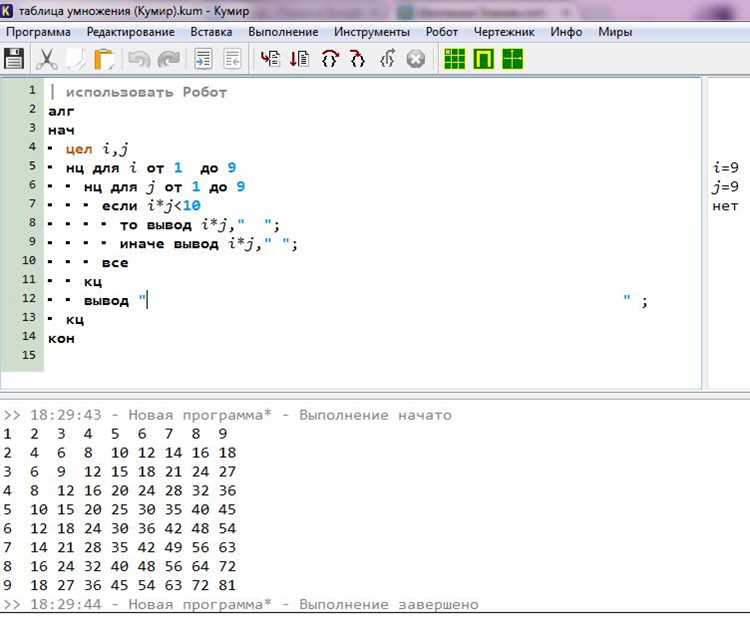This screenshot has width=750, height=624.
Task: Click the Unindent lines toolbar icon
Action: 232,59
